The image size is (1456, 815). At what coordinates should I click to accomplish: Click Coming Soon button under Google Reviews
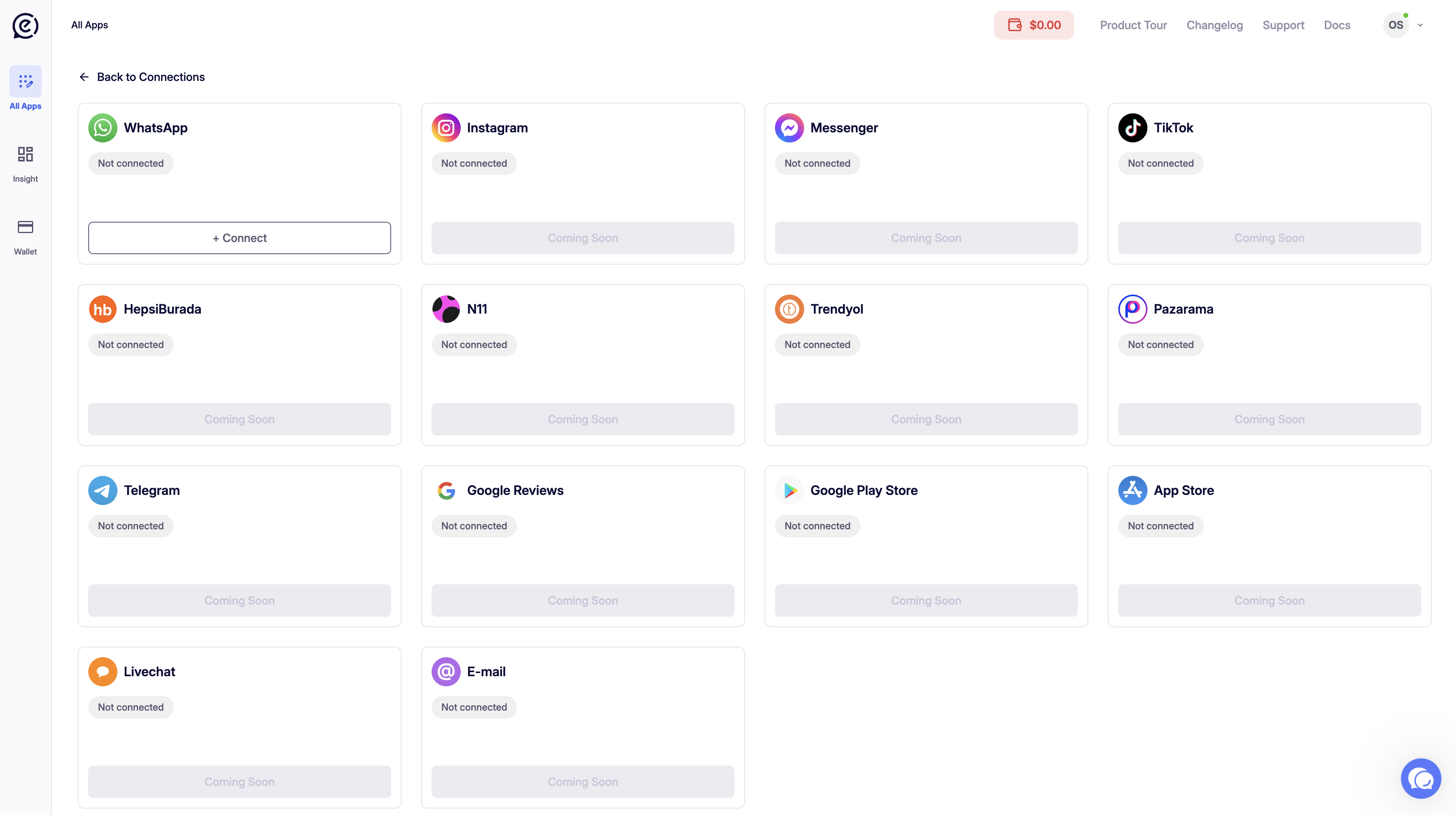pyautogui.click(x=583, y=601)
